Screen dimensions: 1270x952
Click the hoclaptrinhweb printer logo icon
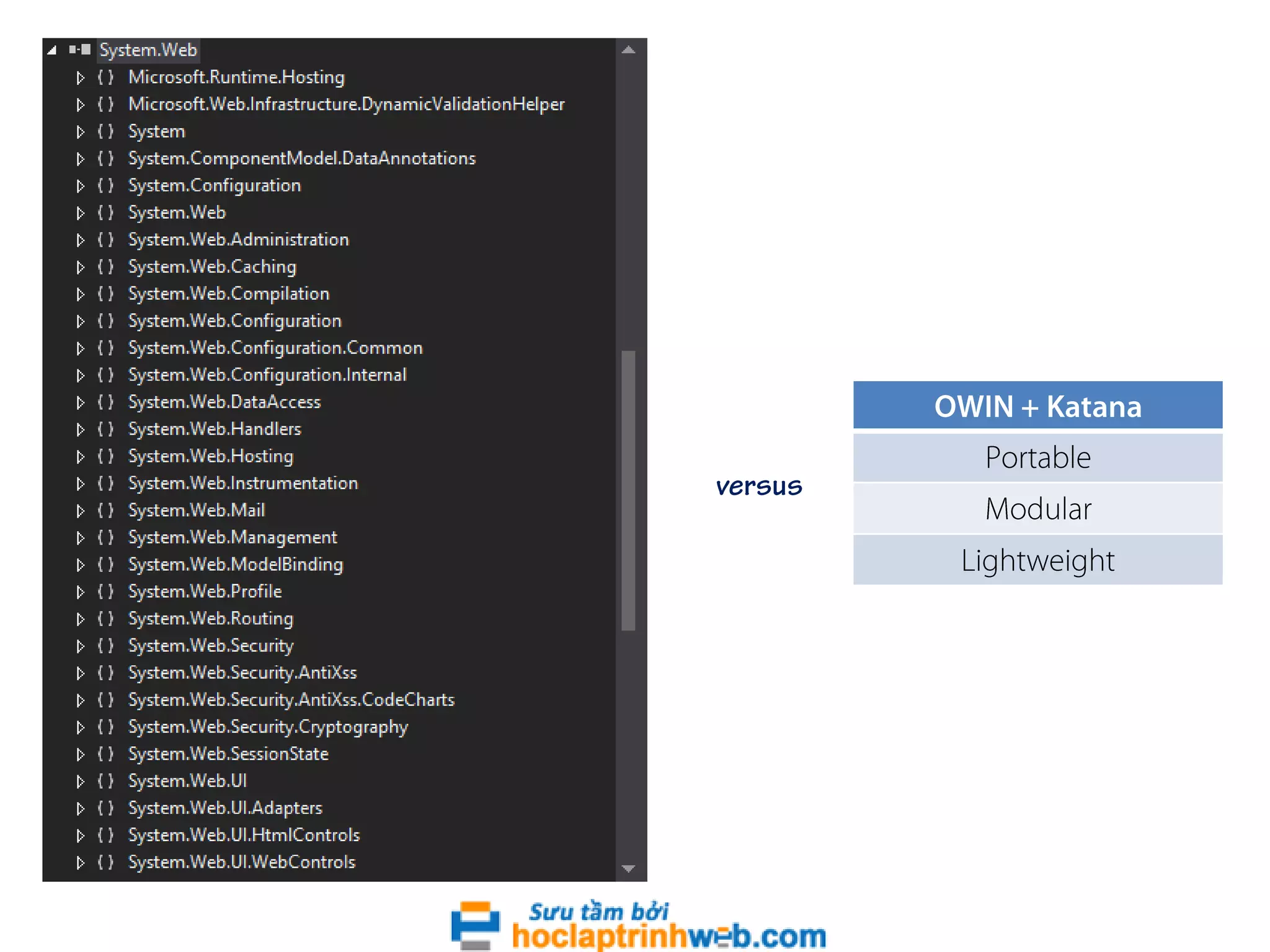pyautogui.click(x=475, y=925)
